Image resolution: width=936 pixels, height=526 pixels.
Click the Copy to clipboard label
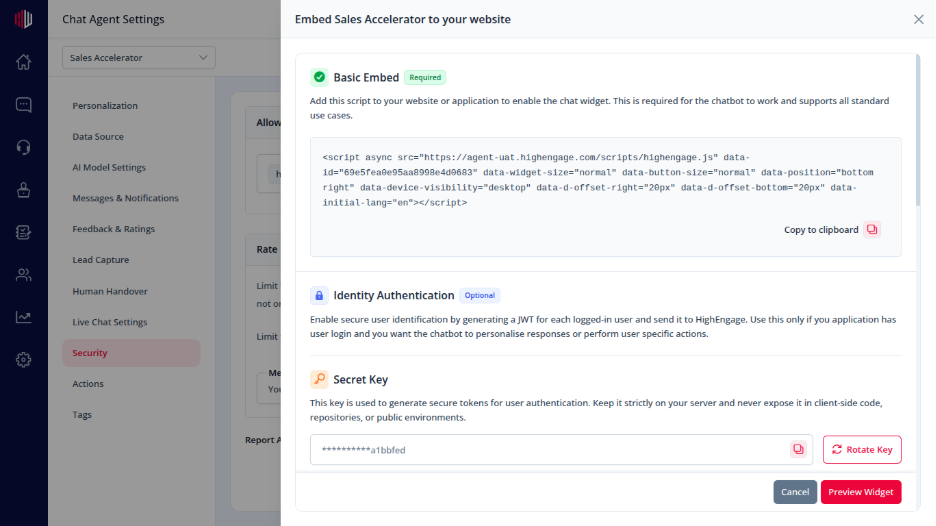point(821,230)
